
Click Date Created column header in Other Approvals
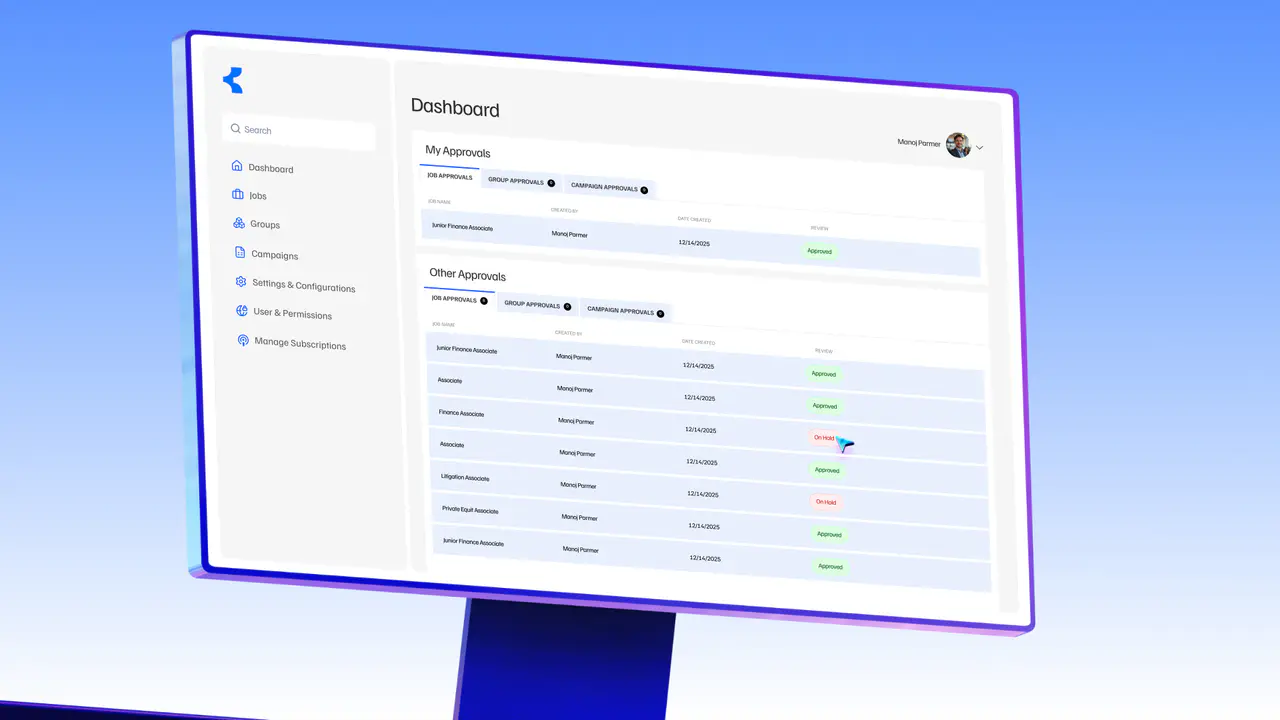pos(699,342)
